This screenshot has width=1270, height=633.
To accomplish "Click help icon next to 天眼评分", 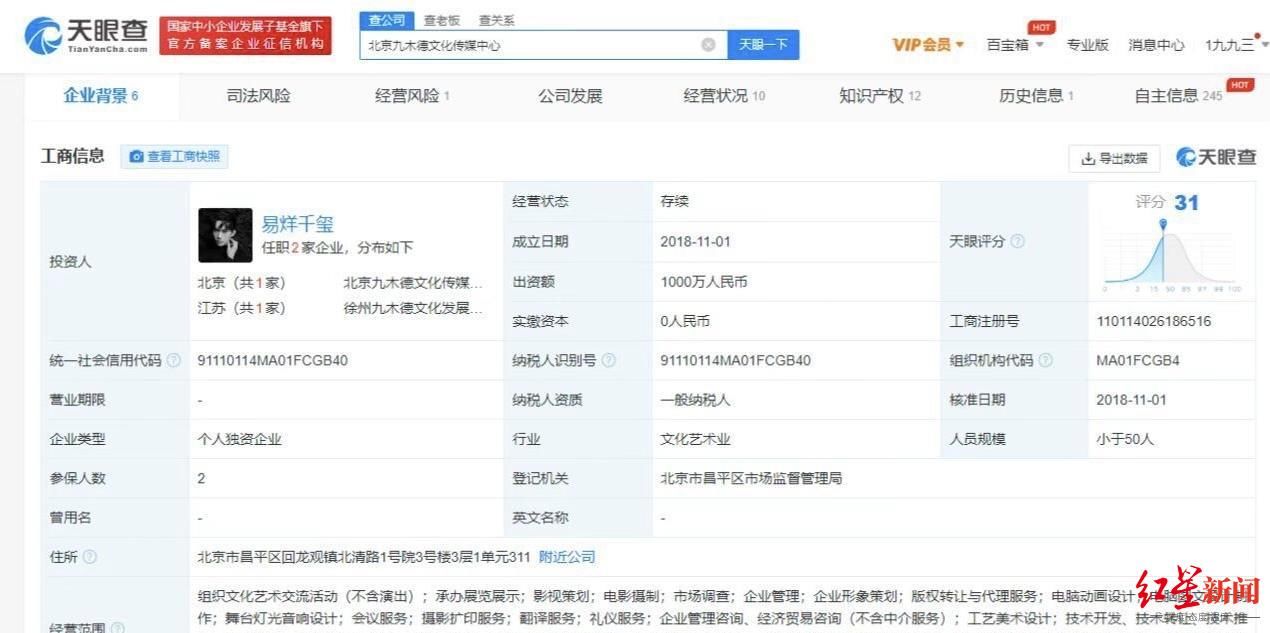I will [1017, 242].
